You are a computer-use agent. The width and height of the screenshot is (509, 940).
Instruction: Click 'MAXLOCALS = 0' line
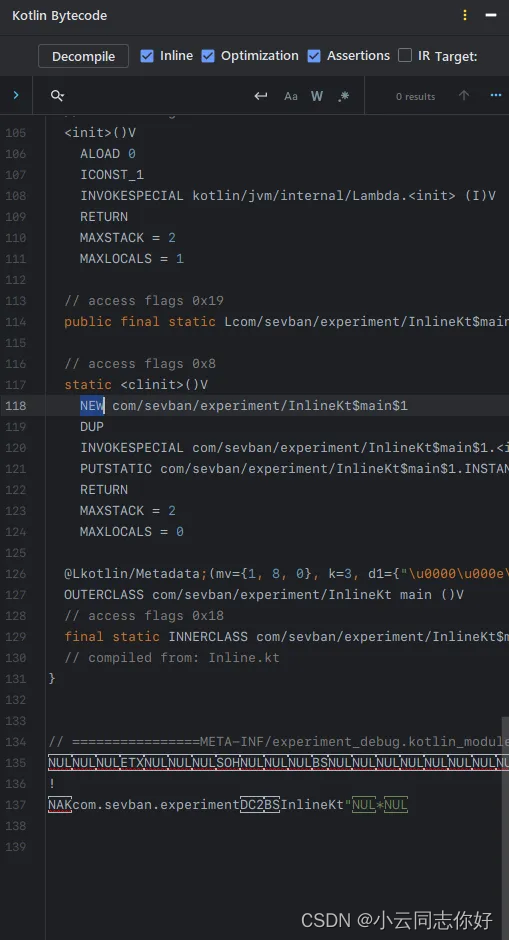click(x=132, y=532)
